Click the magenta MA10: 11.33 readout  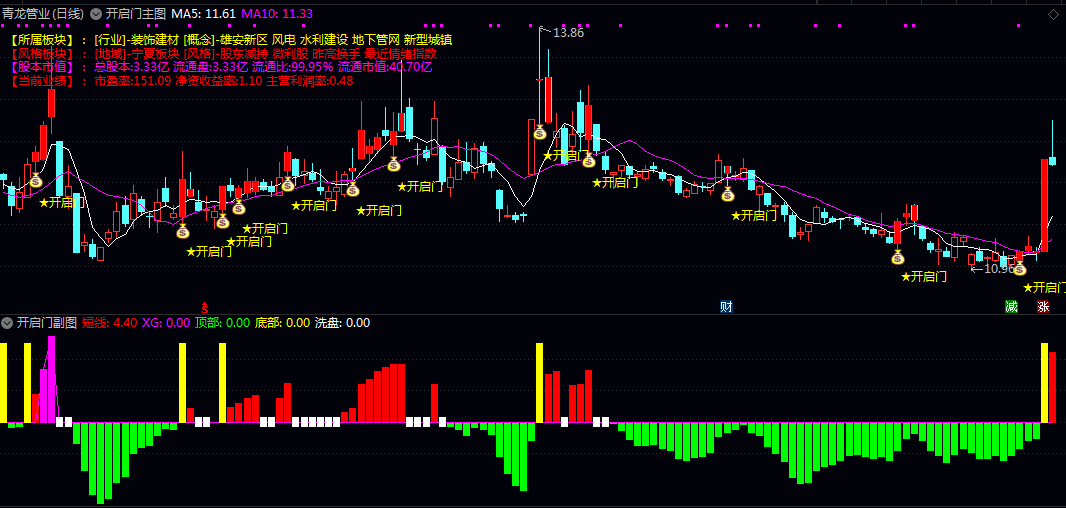[277, 14]
